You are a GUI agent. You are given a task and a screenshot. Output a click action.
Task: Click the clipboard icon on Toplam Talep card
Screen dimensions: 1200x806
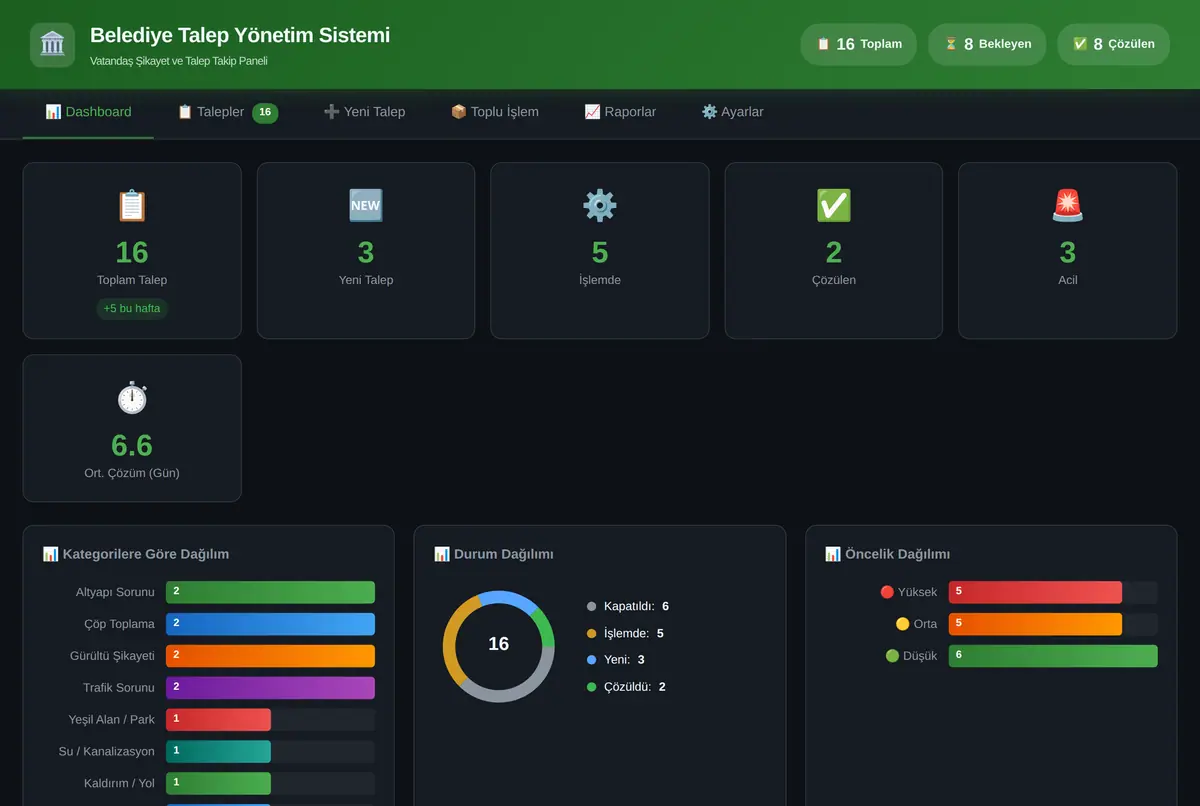[x=132, y=205]
